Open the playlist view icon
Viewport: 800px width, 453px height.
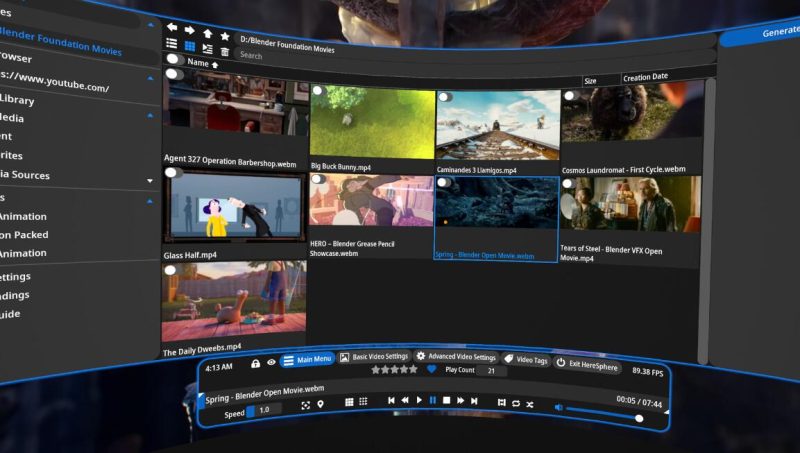[207, 48]
